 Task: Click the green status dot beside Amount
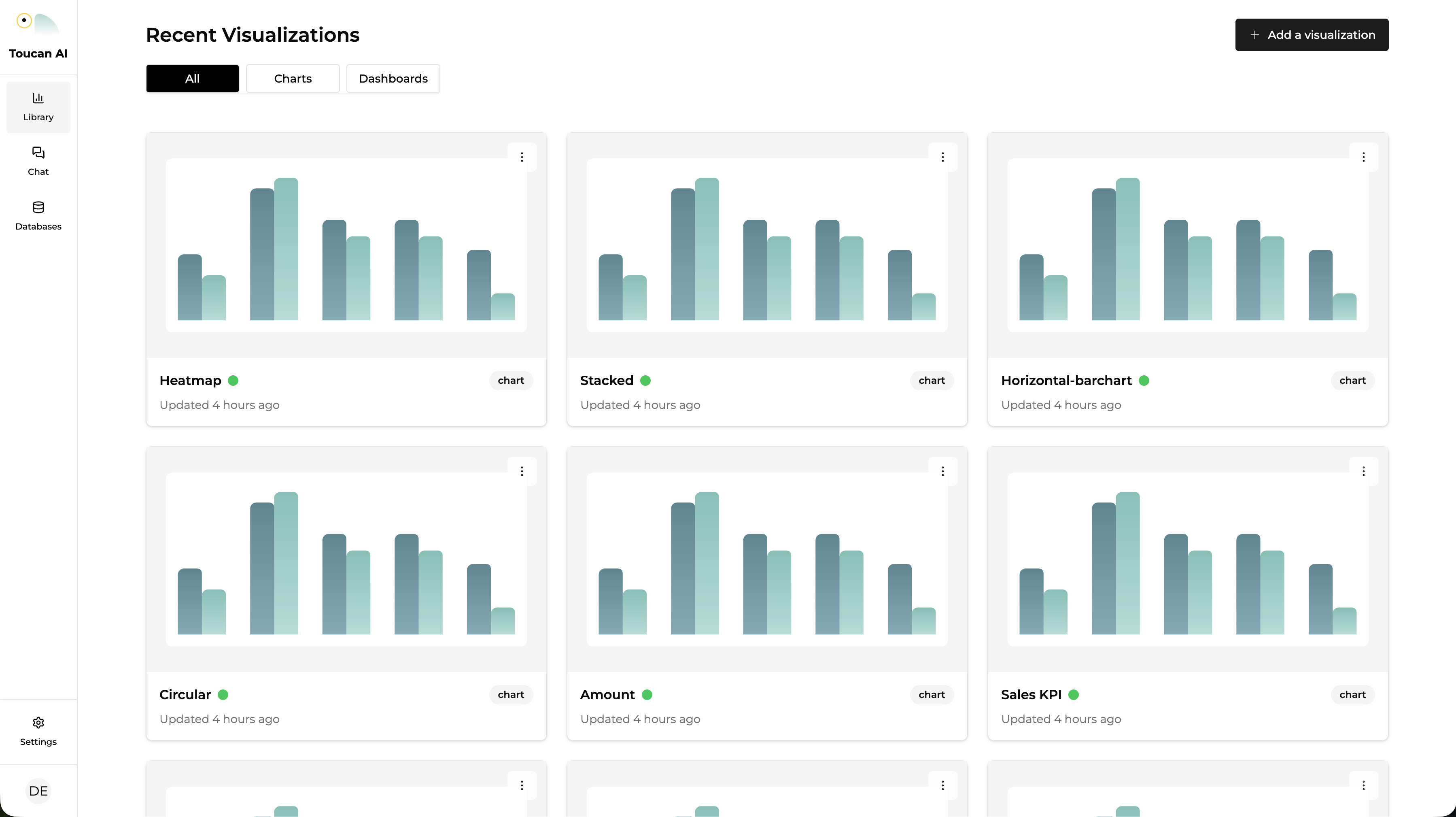tap(647, 694)
